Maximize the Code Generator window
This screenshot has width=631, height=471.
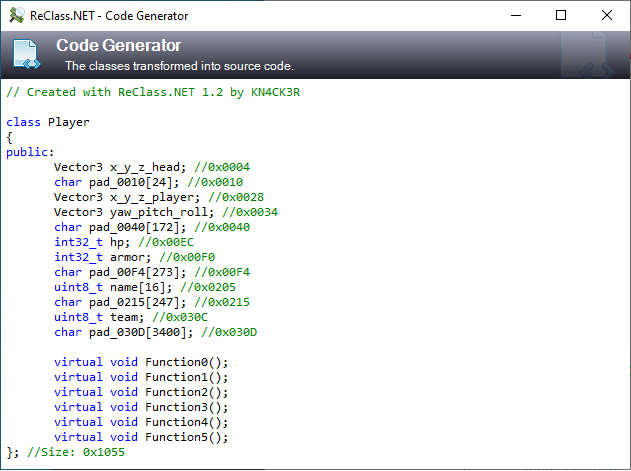561,16
